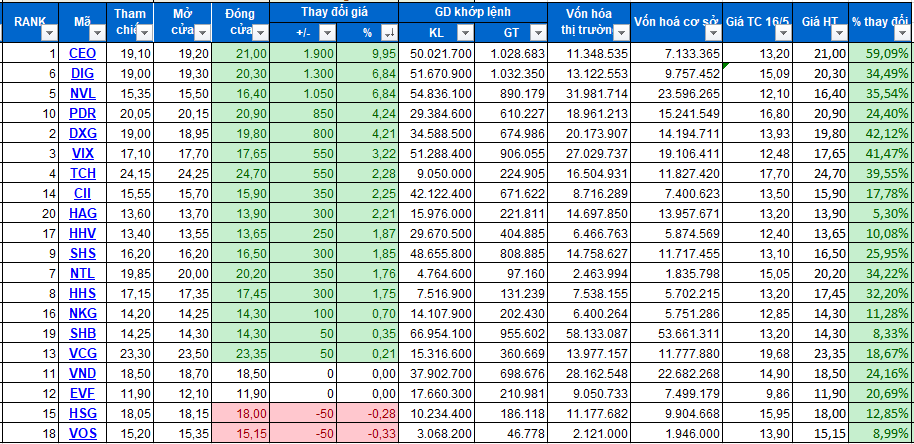Viewport: 914px width, 444px height.
Task: Click the 54.836.100 volume cell
Action: click(437, 94)
